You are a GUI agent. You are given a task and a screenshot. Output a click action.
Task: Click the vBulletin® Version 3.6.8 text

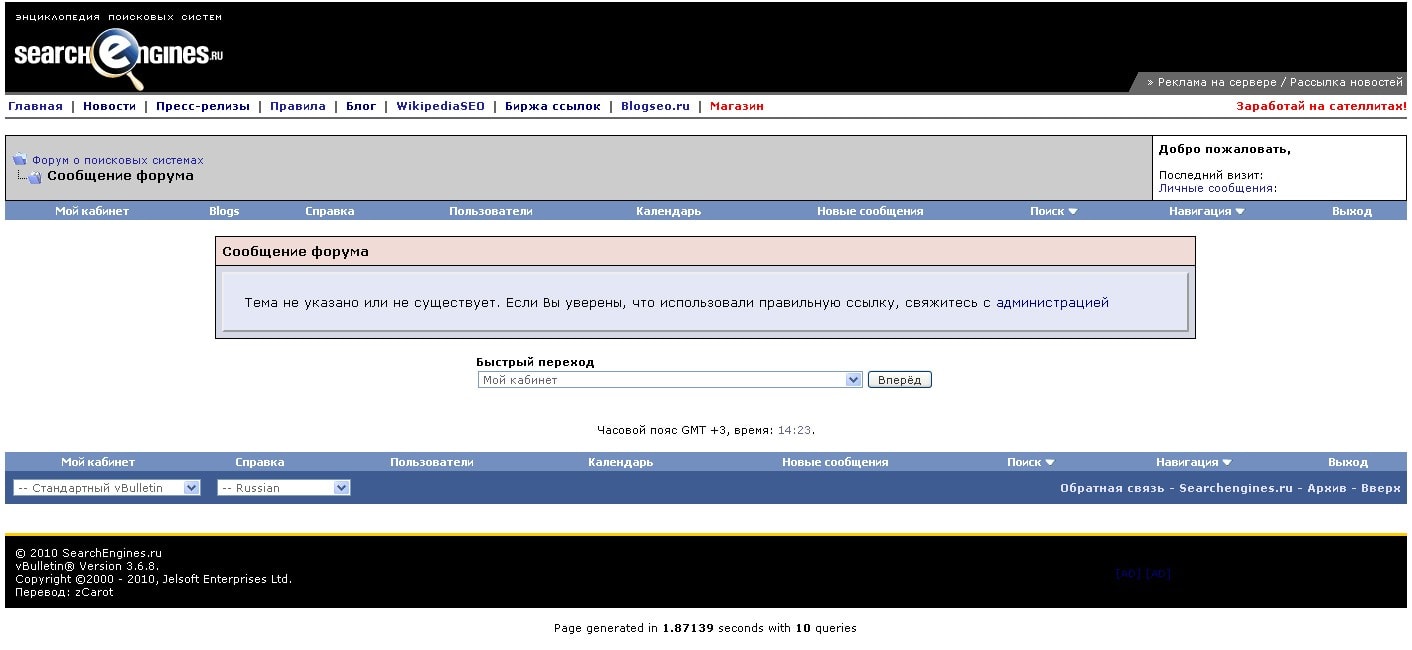pyautogui.click(x=87, y=566)
